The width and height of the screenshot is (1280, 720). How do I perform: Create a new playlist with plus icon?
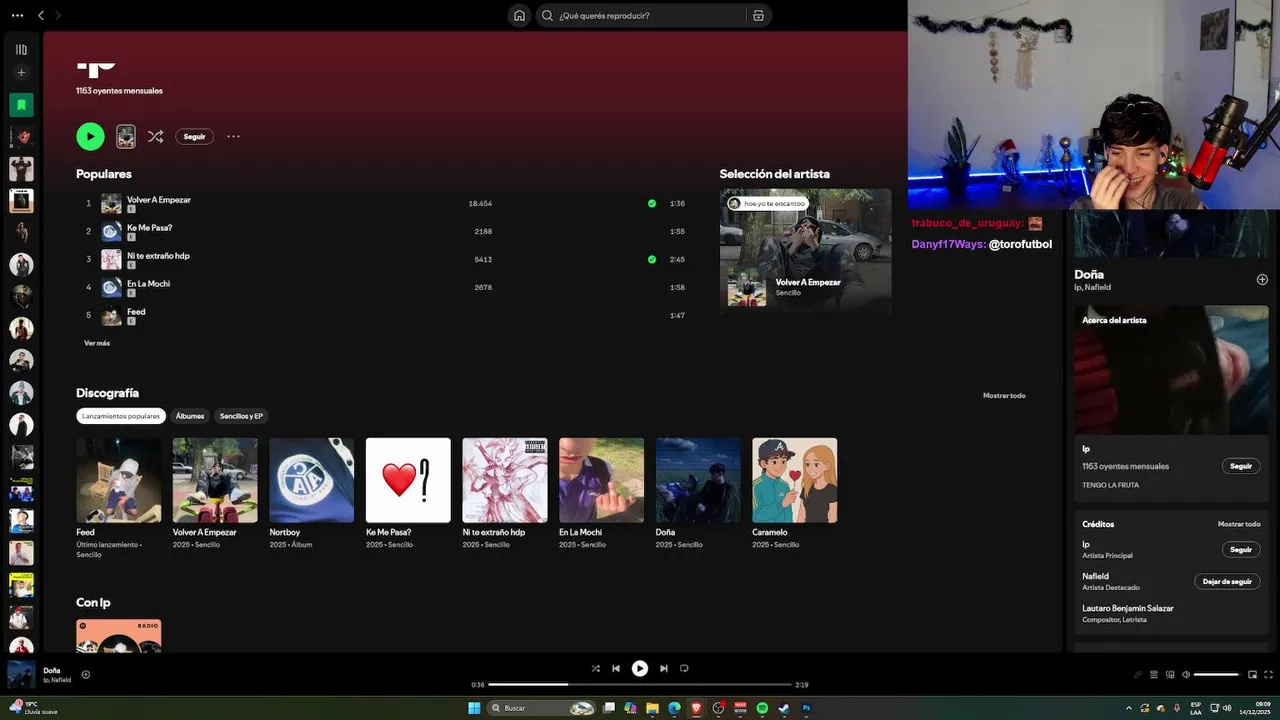click(x=21, y=72)
